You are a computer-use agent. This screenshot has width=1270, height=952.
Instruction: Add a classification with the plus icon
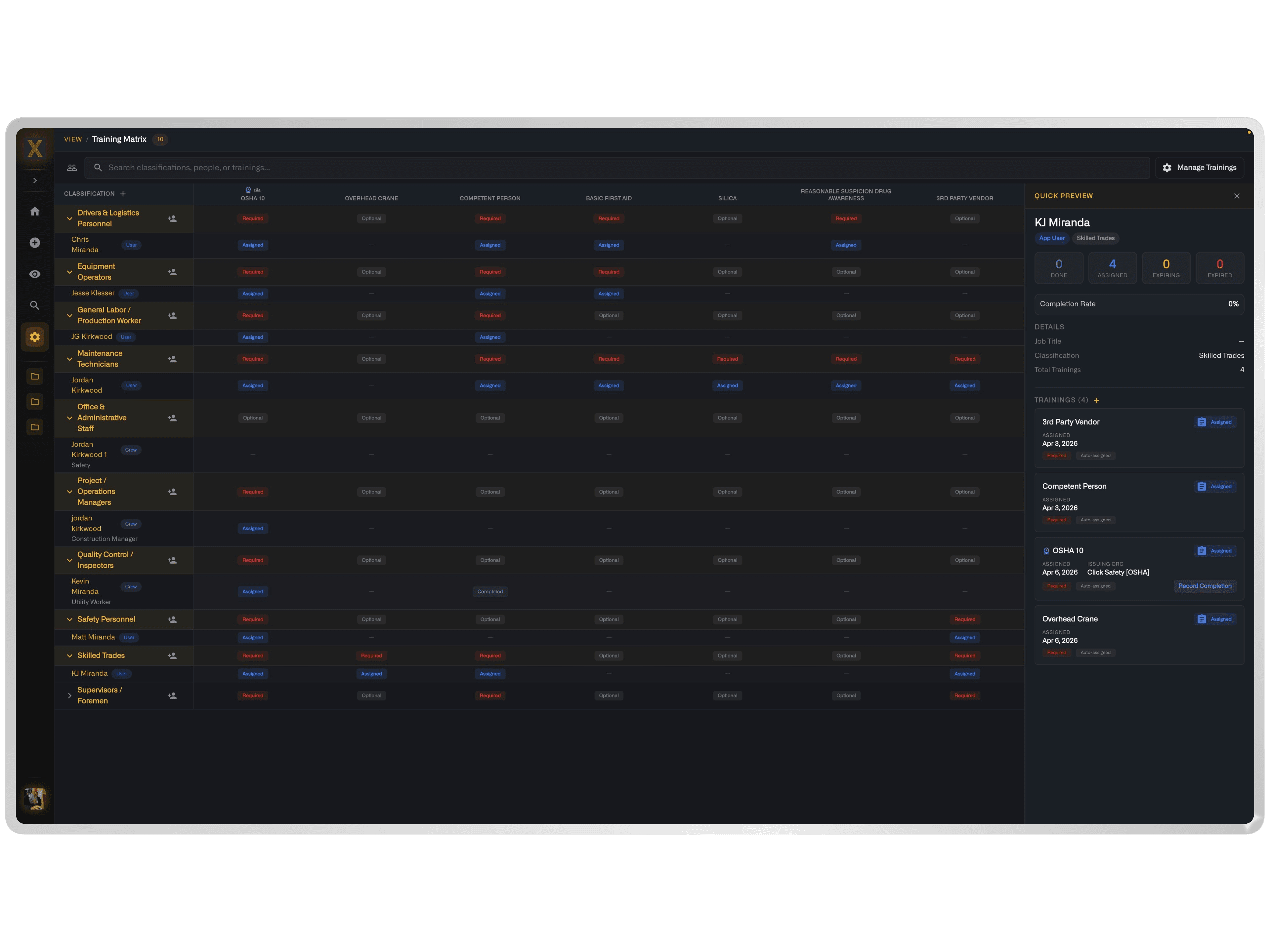pyautogui.click(x=123, y=194)
